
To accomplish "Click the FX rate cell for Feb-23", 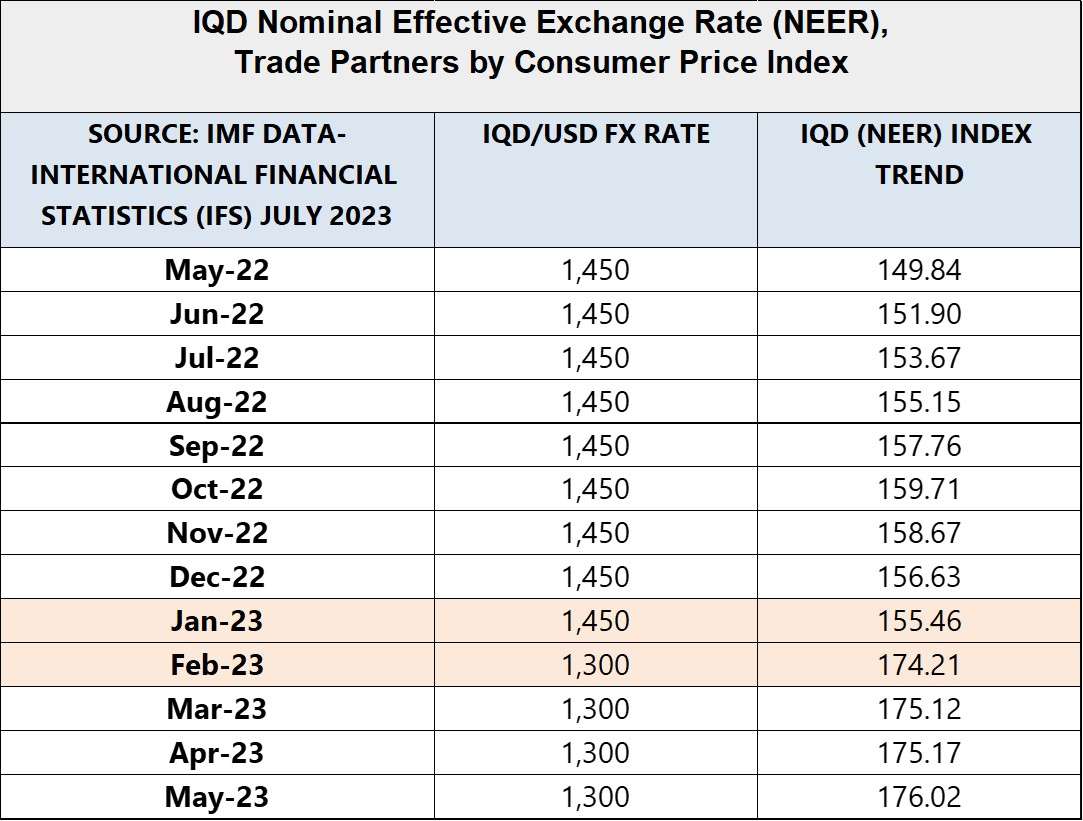I will (x=596, y=665).
